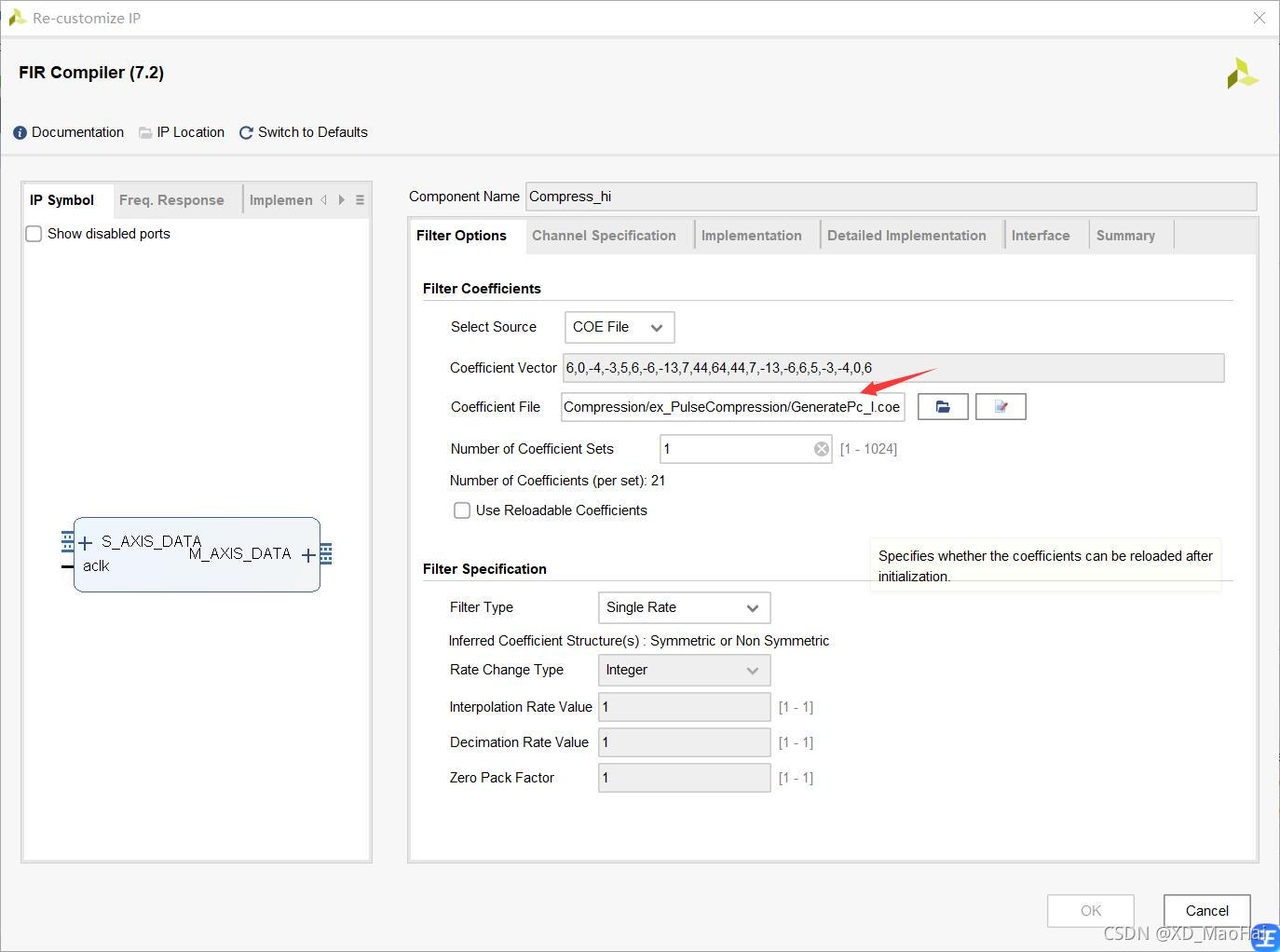The image size is (1280, 952).
Task: Open Rate Change Type dropdown
Action: click(x=684, y=670)
